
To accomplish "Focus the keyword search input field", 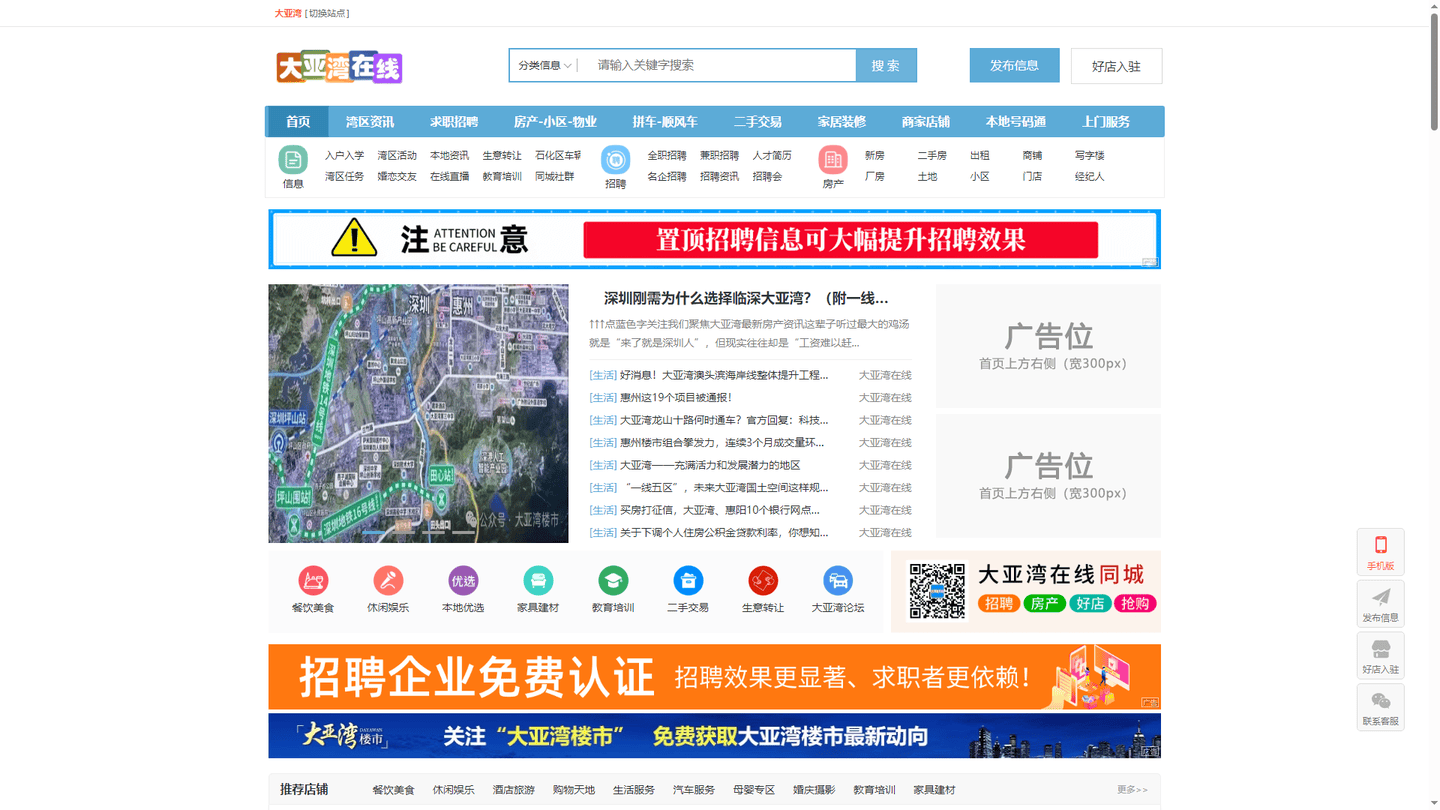I will tap(720, 65).
